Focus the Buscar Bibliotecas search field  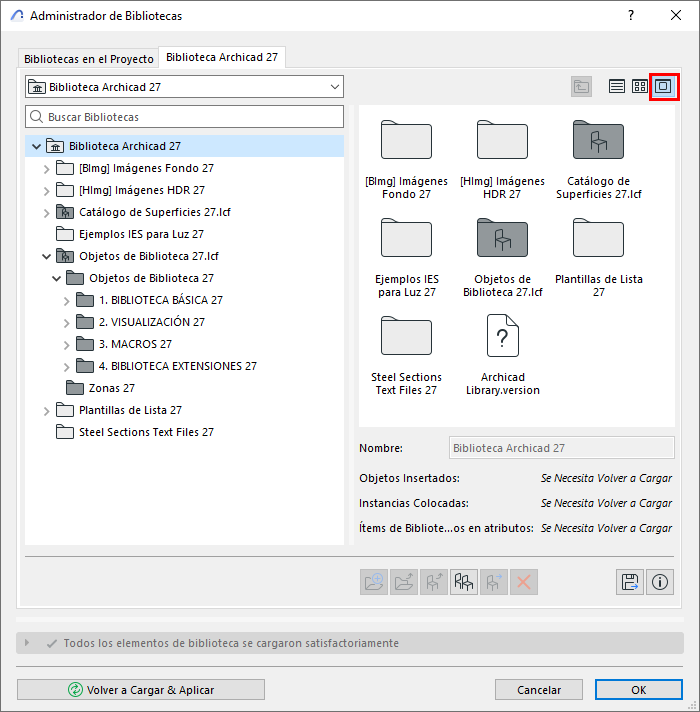[x=184, y=117]
